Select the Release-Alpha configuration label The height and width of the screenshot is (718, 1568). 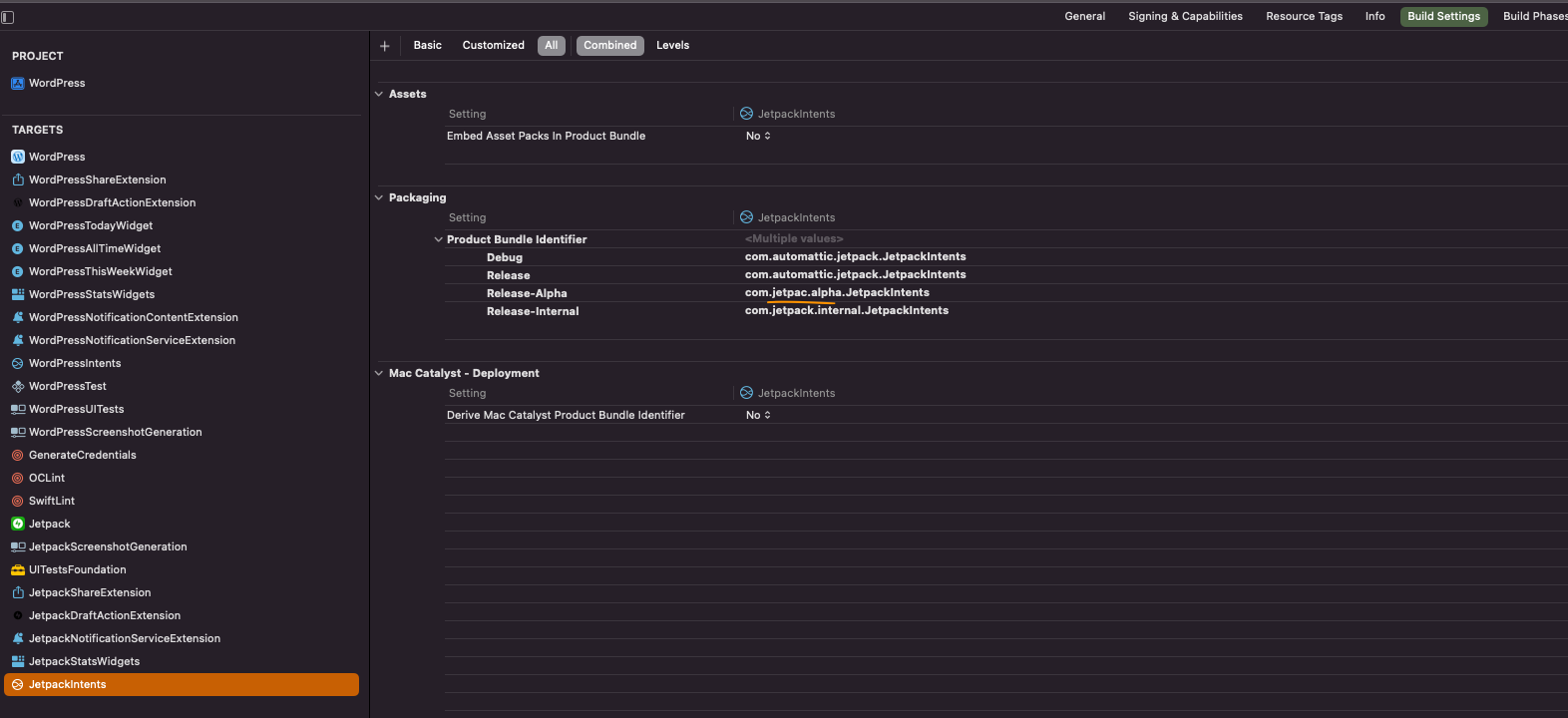pyautogui.click(x=527, y=293)
